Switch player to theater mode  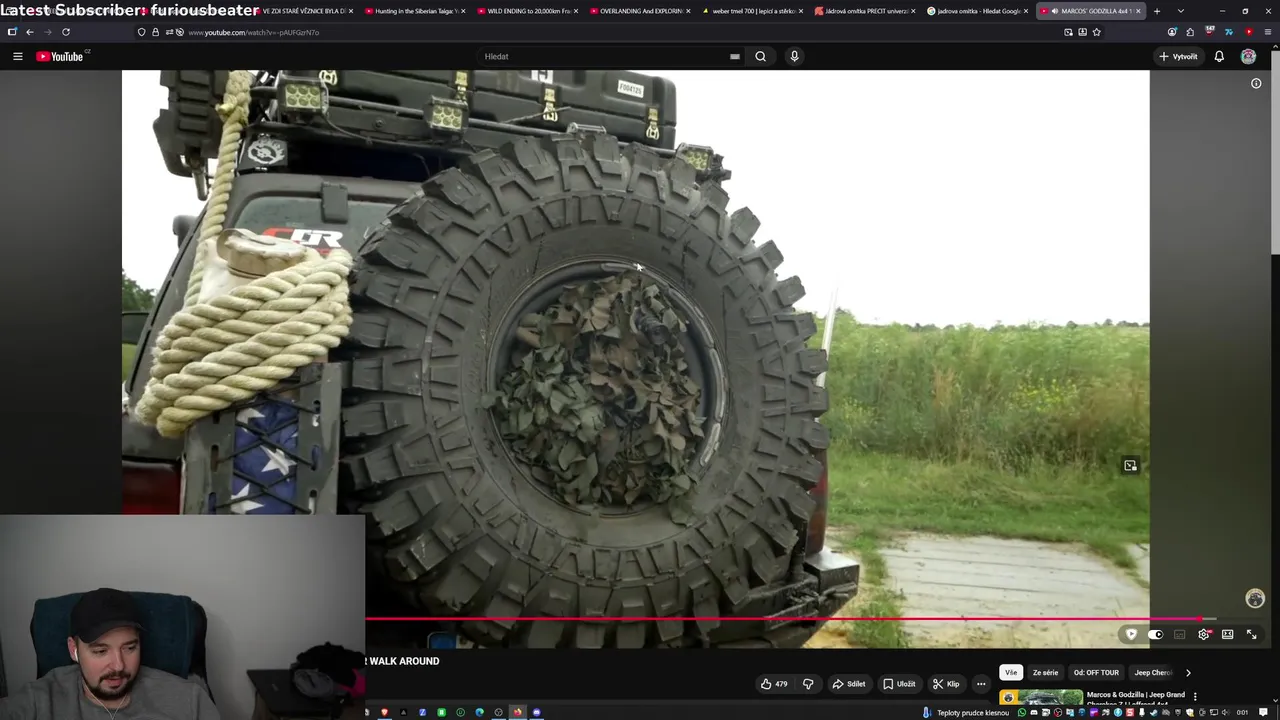(x=1228, y=634)
